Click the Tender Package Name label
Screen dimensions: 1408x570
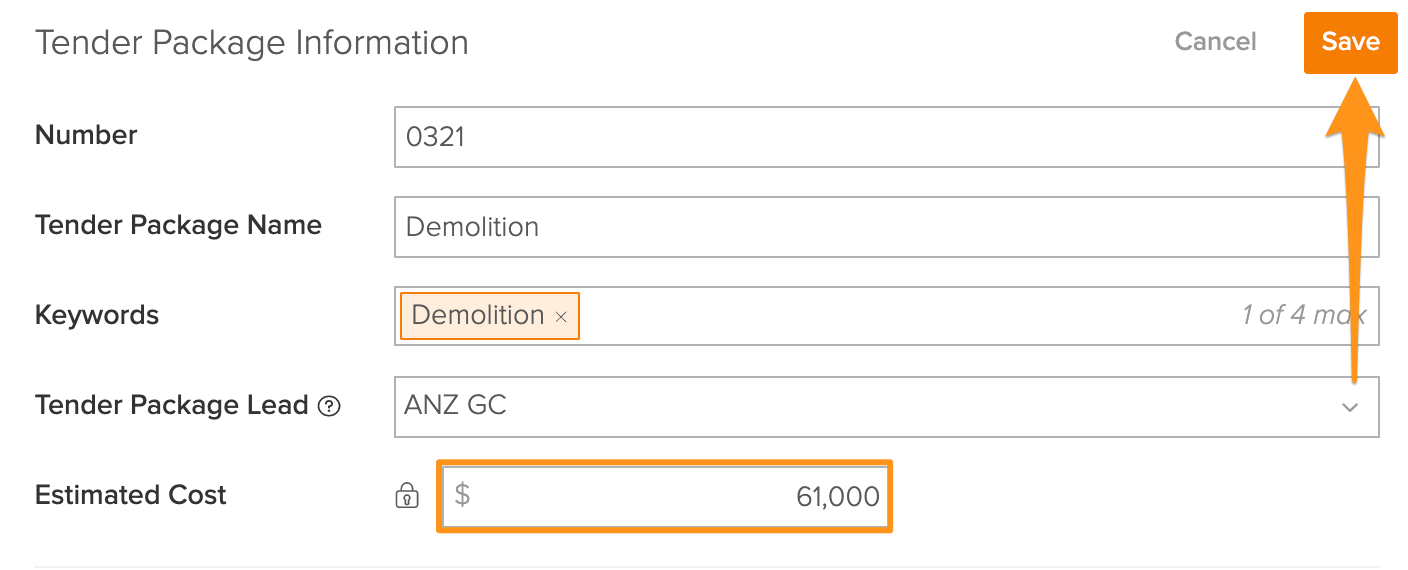[178, 226]
